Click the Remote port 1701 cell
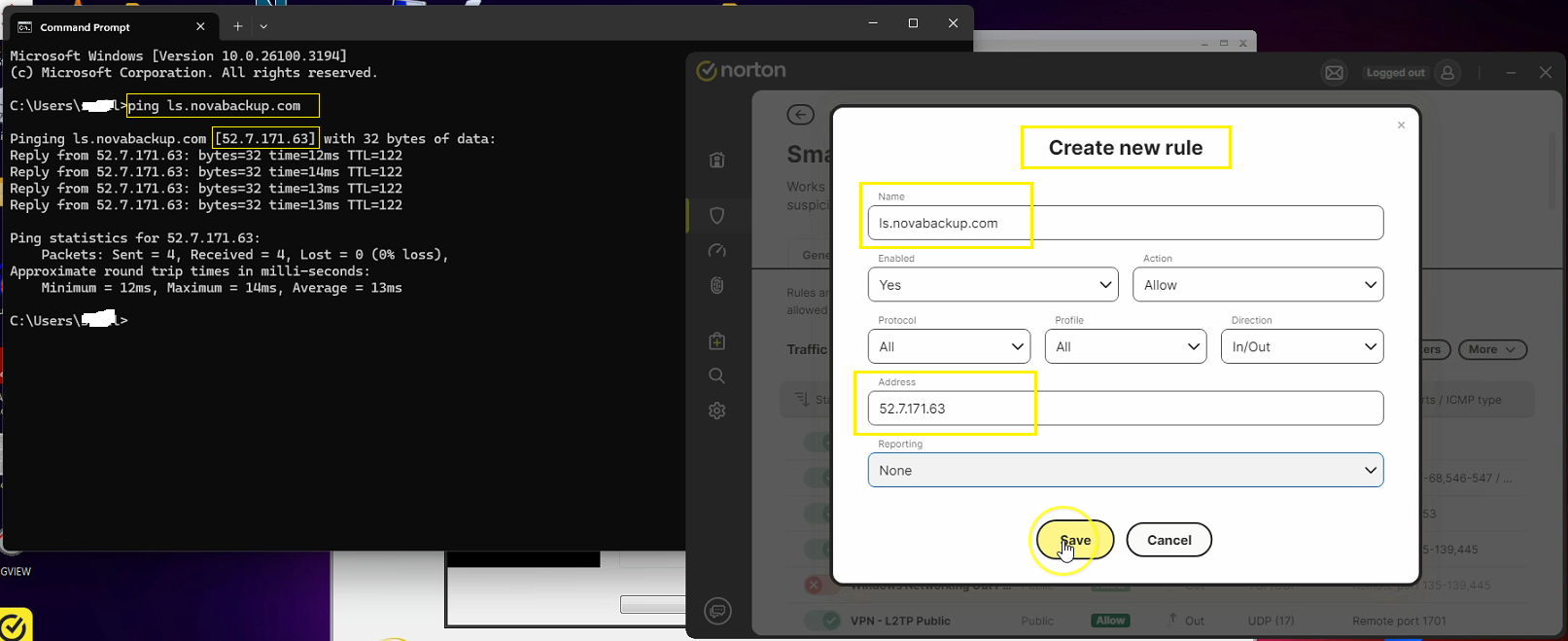 1399,621
